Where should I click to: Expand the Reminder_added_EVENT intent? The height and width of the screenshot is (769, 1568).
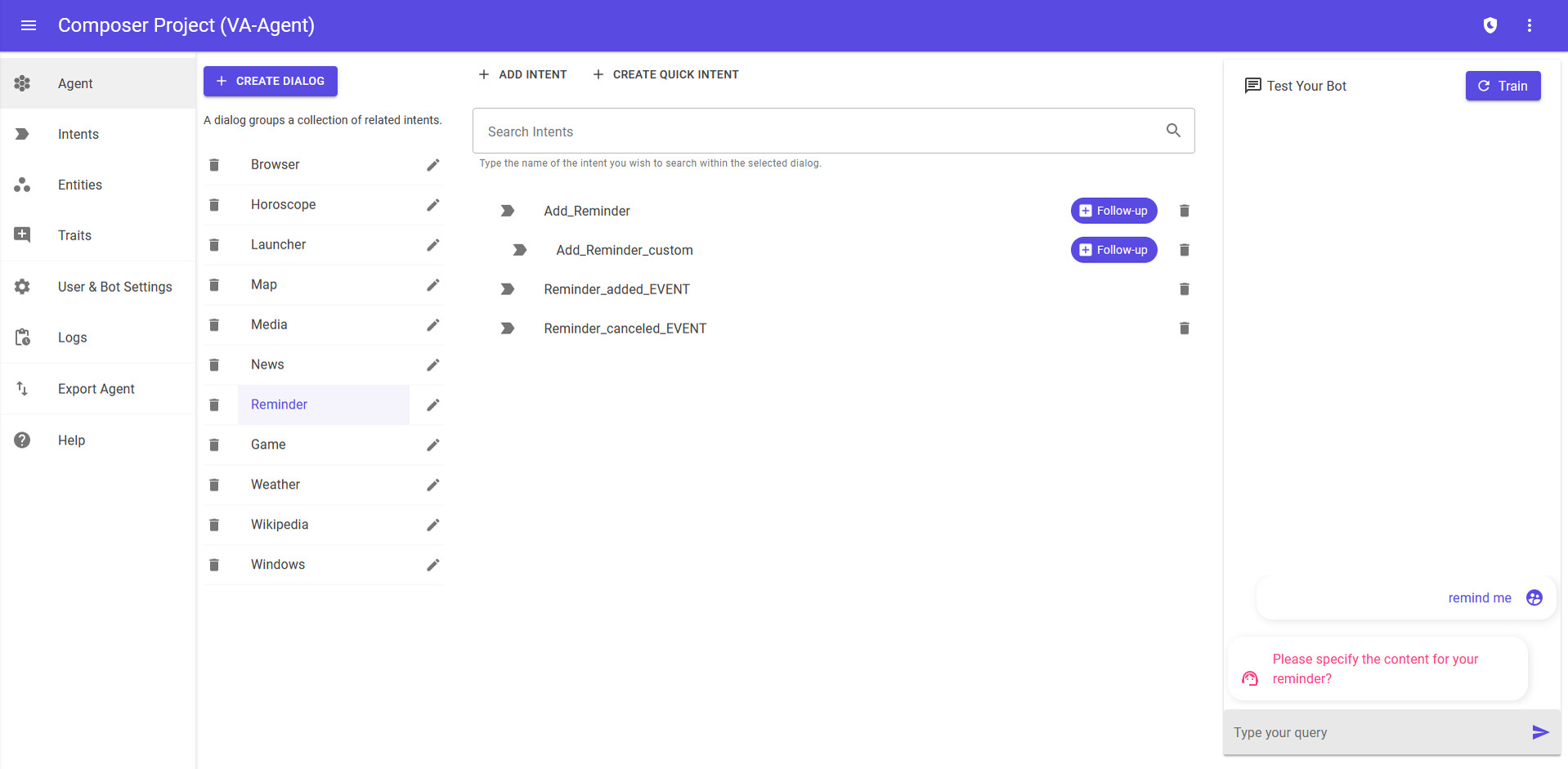[507, 288]
